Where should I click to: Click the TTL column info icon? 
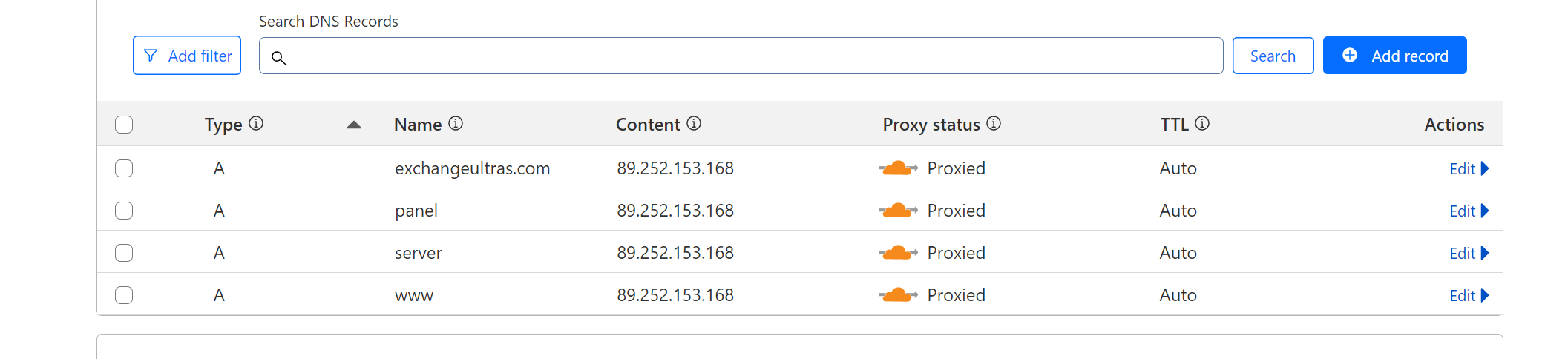pos(1202,123)
